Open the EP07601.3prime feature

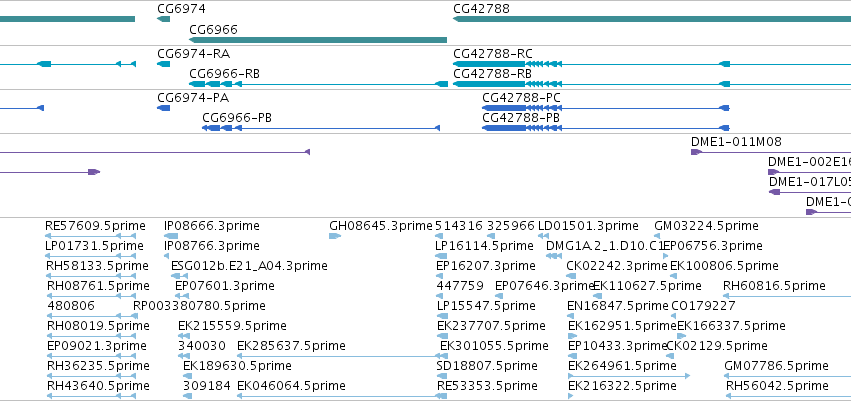225,286
